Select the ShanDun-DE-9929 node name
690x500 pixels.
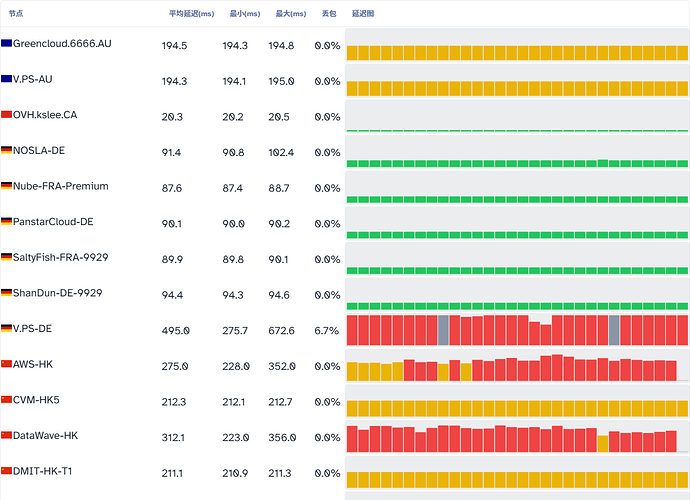pos(57,293)
